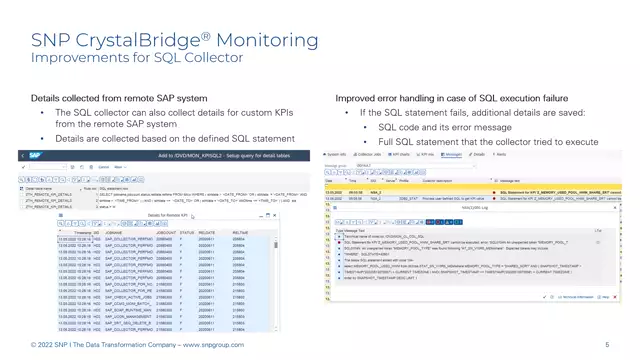Click Technical Information in the Log dialog
Screen dimensions: 640x360
click(576, 297)
